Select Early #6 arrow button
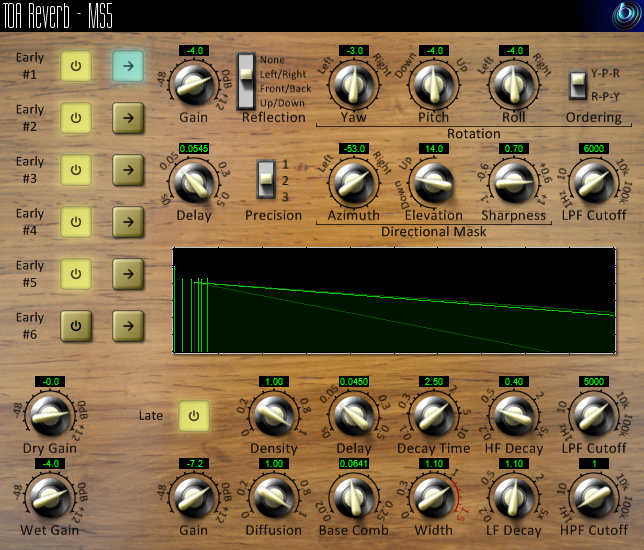The width and height of the screenshot is (644, 550). [x=128, y=326]
